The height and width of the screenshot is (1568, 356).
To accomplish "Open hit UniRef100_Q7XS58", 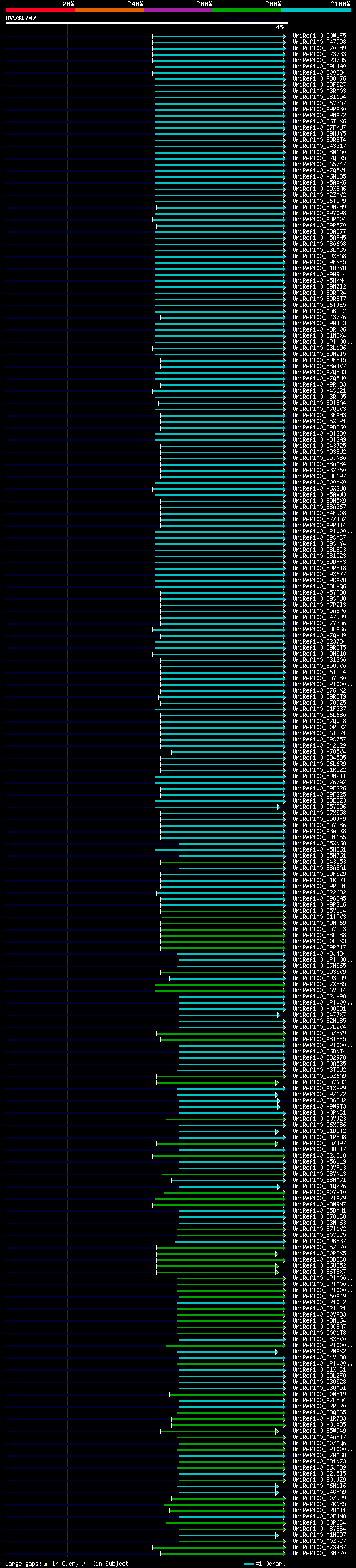I will (x=319, y=813).
